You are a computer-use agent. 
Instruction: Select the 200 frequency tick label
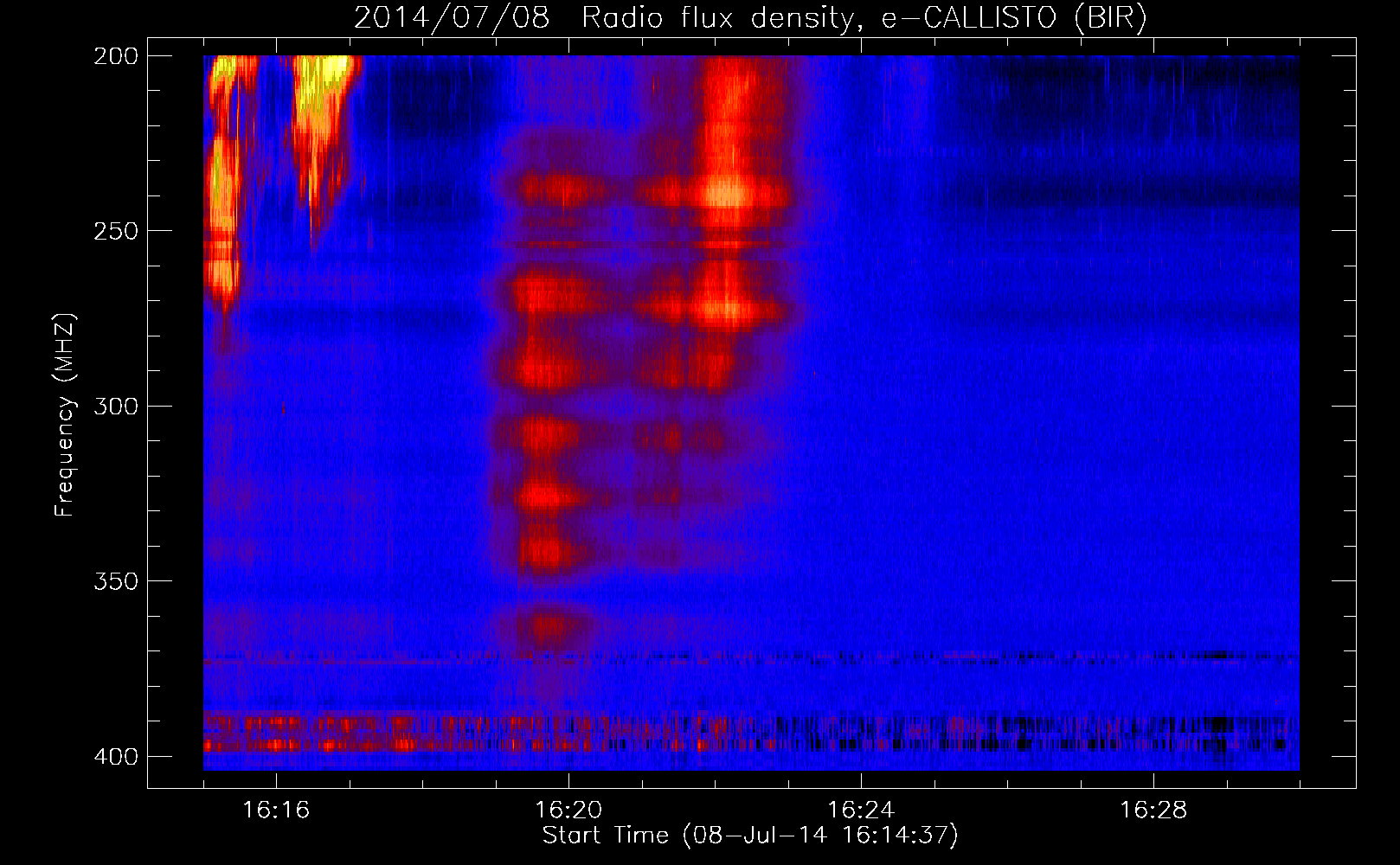115,55
